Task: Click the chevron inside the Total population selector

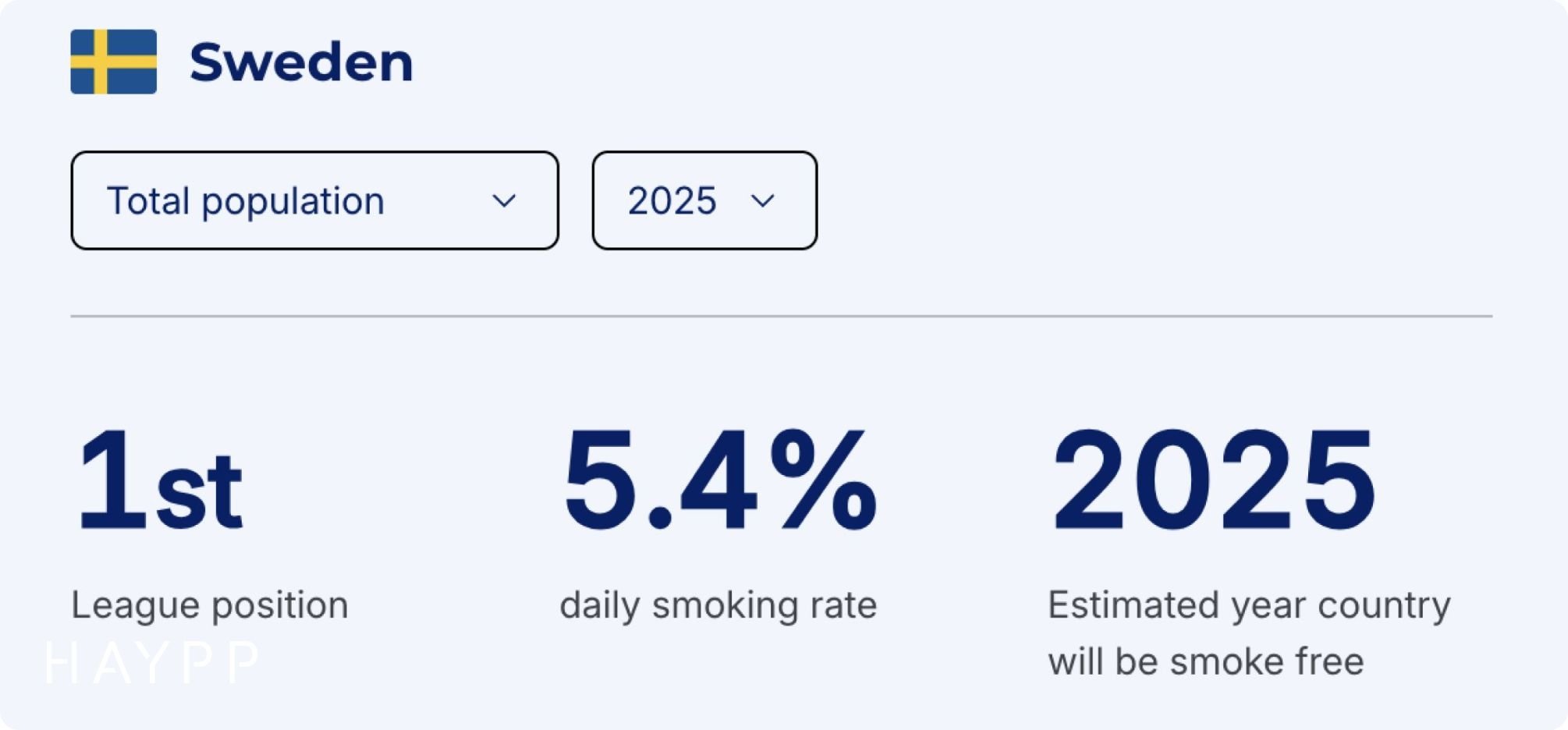Action: (506, 201)
